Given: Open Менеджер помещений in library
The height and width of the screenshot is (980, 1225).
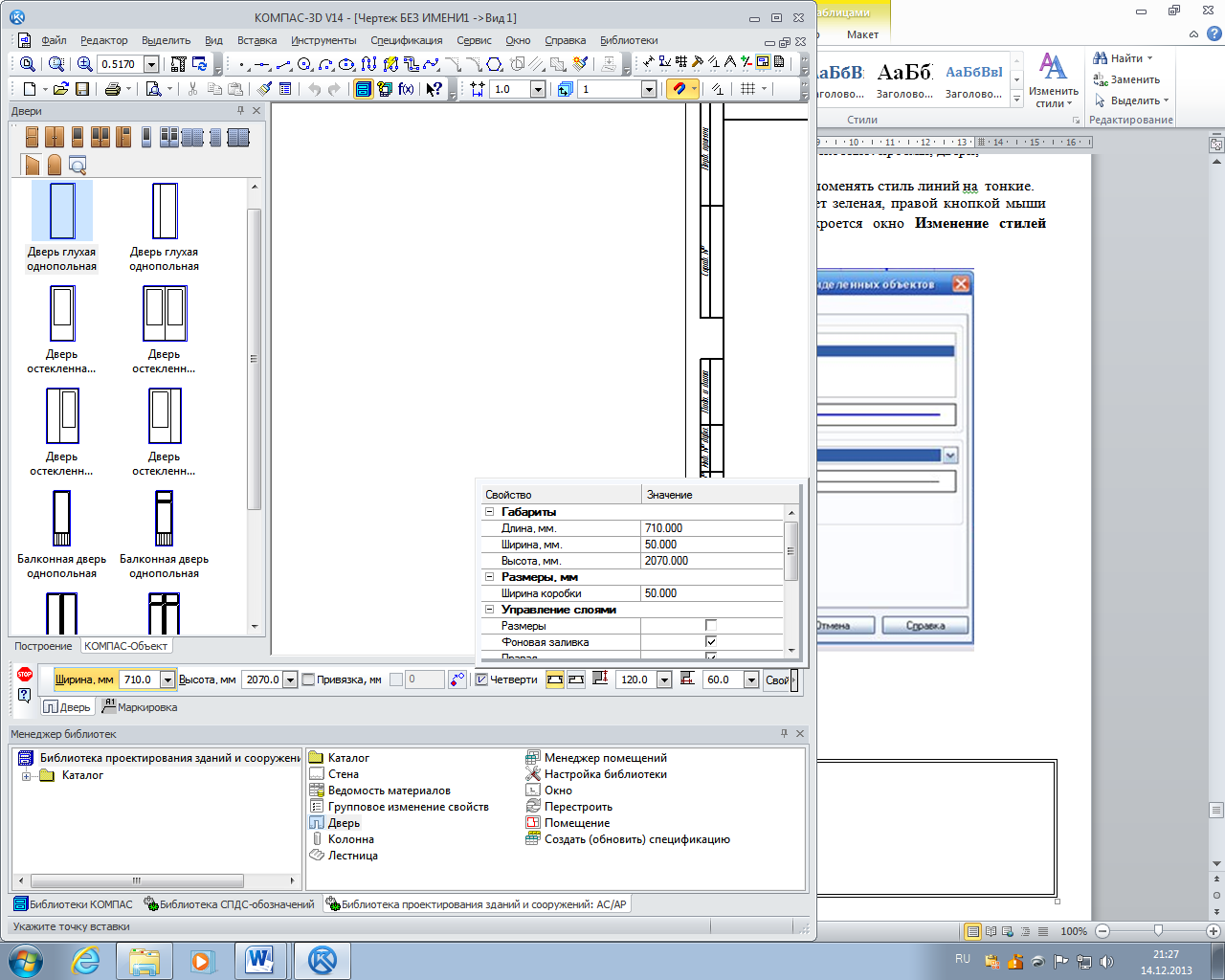Looking at the screenshot, I should [x=596, y=758].
